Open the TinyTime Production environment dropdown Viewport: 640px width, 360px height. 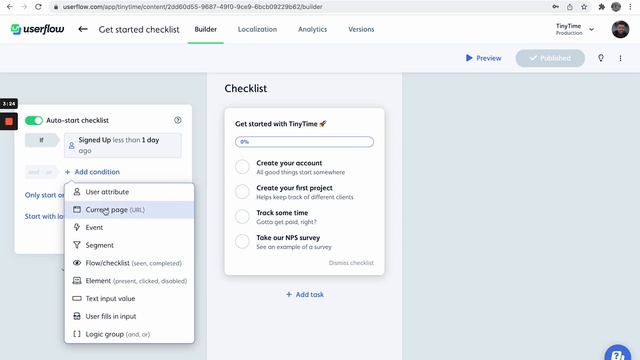click(x=575, y=29)
